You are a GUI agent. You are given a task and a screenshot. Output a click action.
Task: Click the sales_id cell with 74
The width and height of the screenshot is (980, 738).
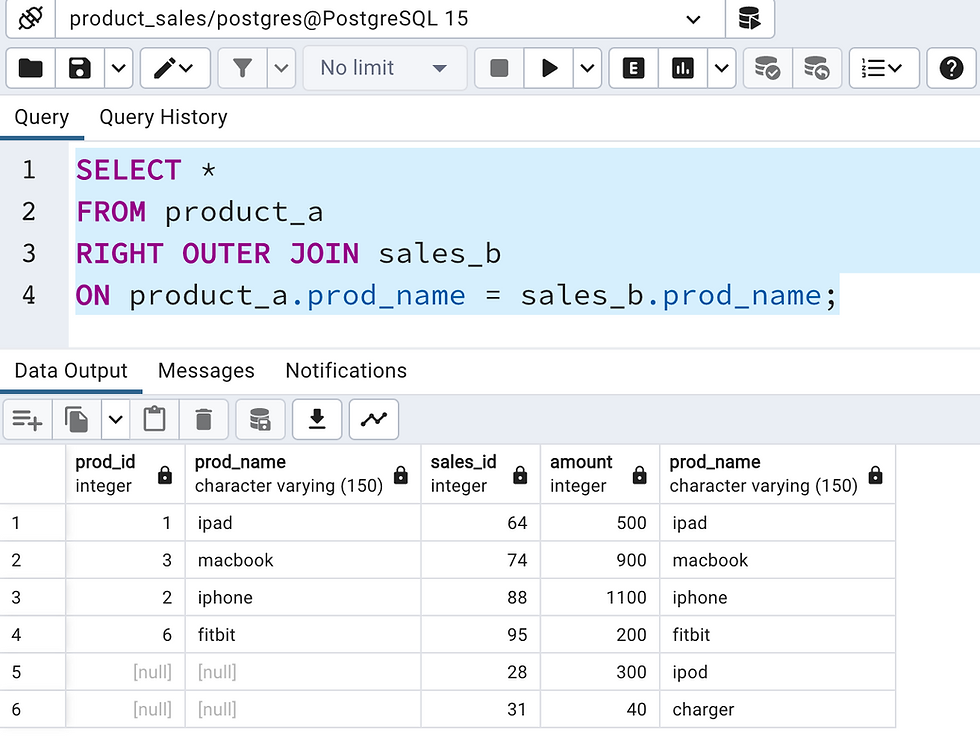pos(481,560)
